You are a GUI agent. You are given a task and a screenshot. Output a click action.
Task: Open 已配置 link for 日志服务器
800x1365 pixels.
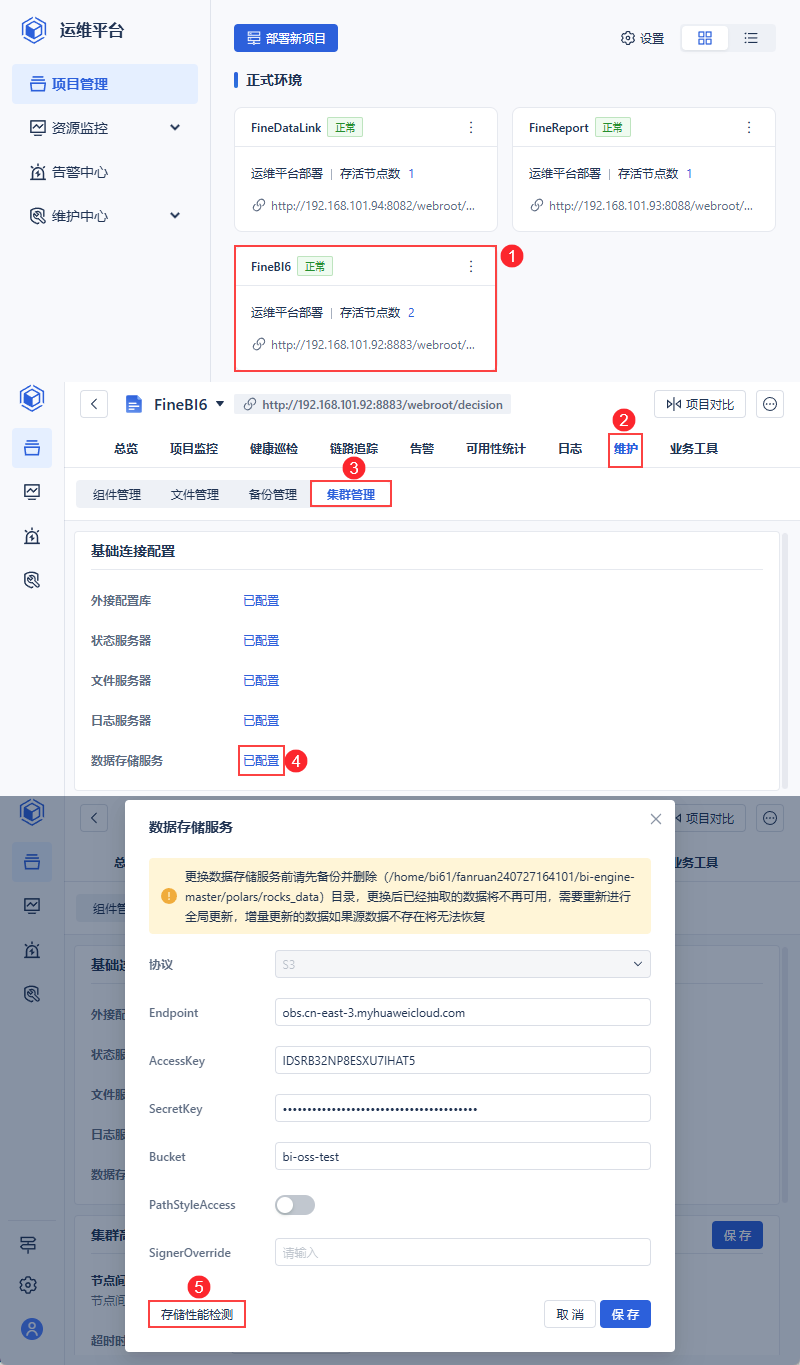pos(261,721)
